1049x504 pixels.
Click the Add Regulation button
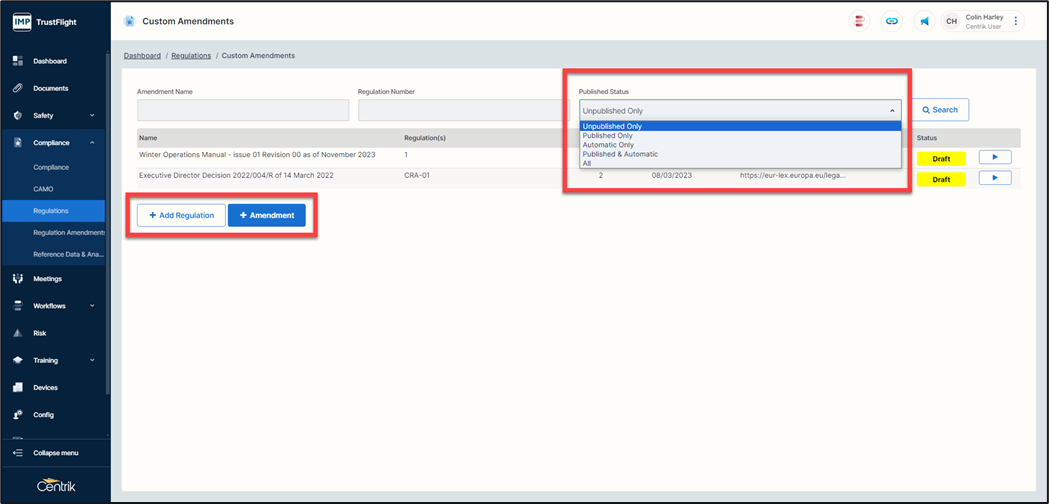(x=181, y=215)
